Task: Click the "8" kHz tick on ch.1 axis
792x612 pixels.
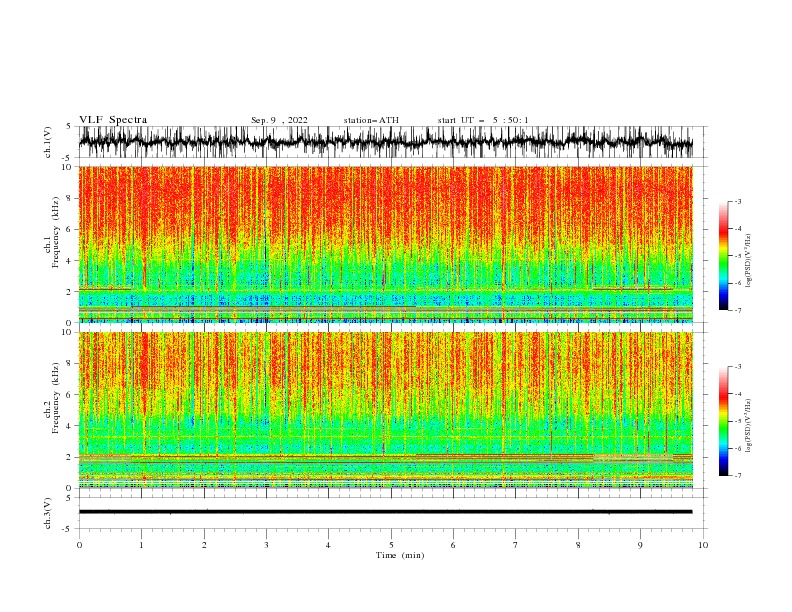Action: (68, 198)
